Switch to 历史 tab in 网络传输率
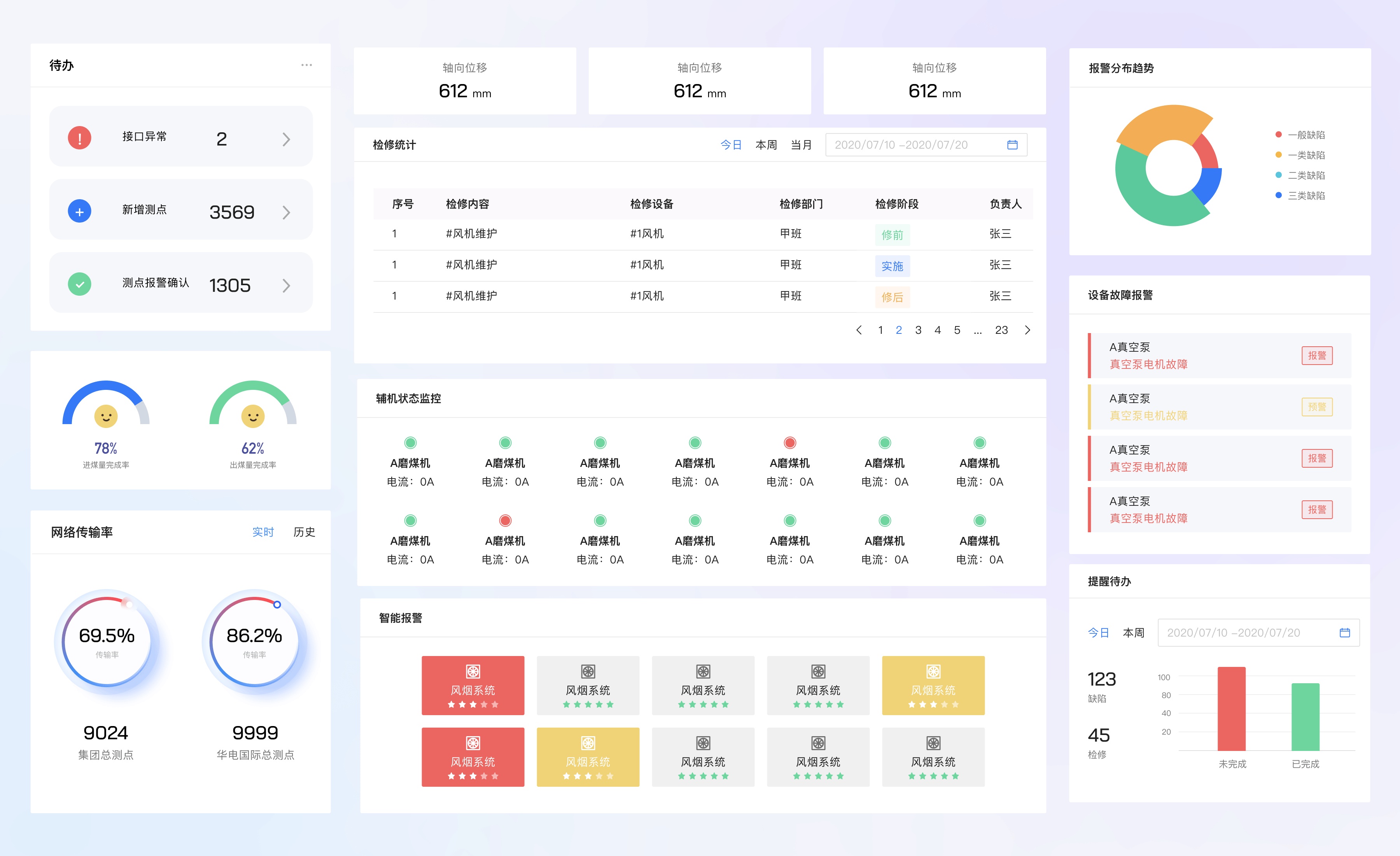Screen dimensions: 1400x856 tap(304, 532)
